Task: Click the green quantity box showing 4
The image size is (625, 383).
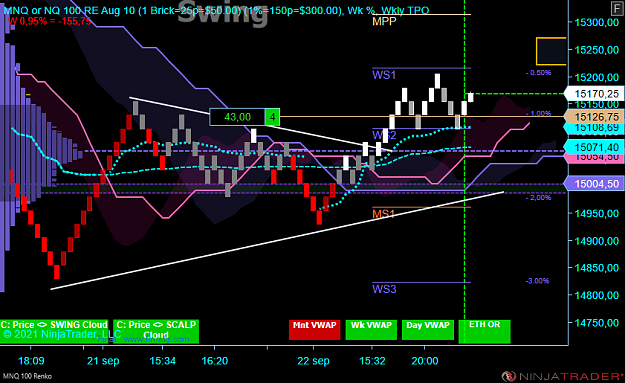Action: coord(272,117)
